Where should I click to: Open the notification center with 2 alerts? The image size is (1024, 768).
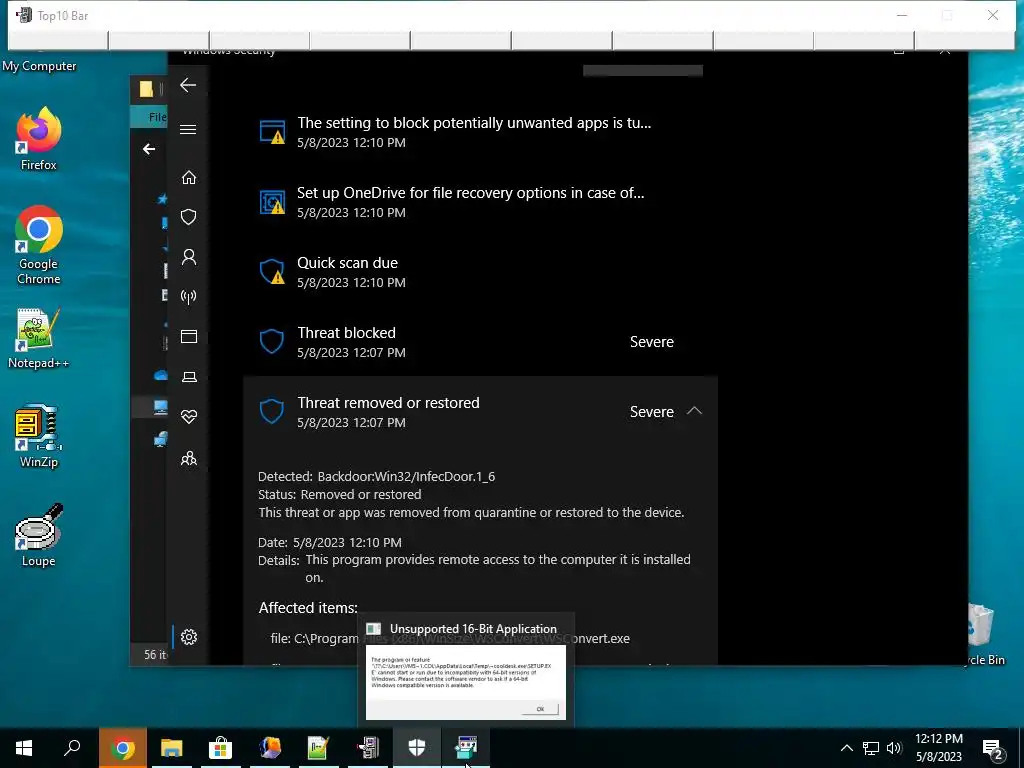(x=993, y=750)
